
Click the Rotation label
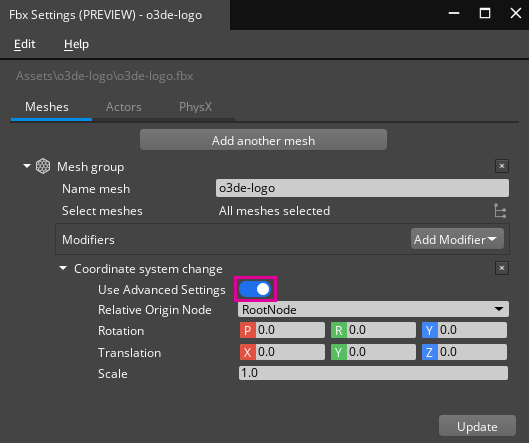(121, 331)
